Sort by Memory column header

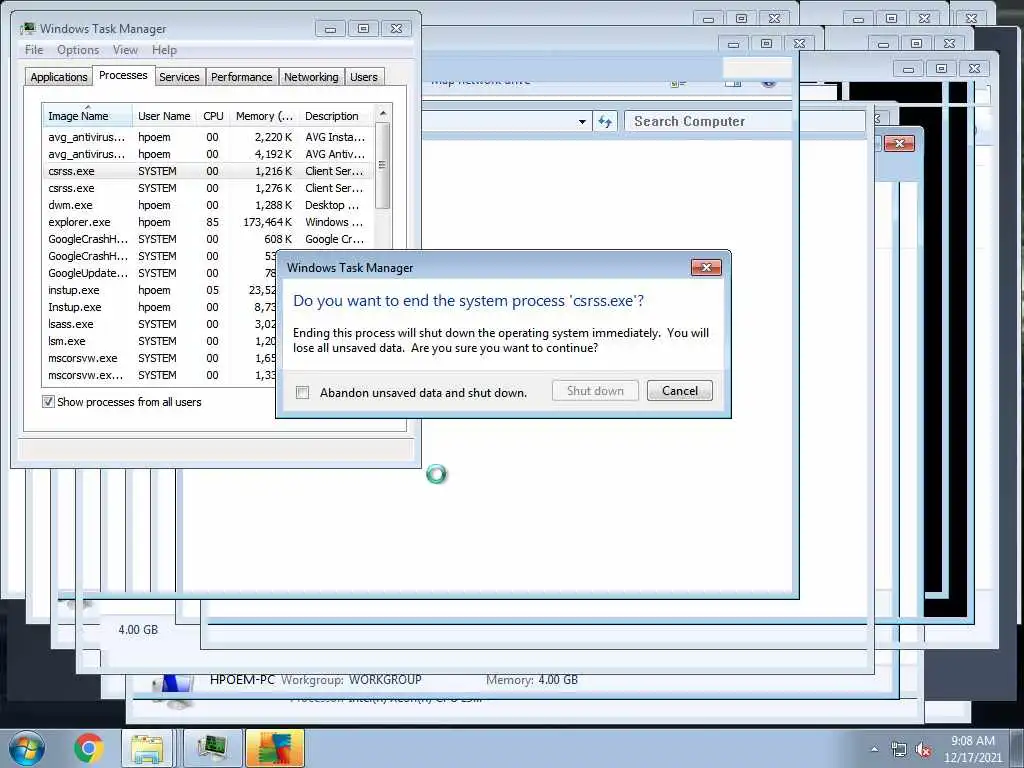264,116
